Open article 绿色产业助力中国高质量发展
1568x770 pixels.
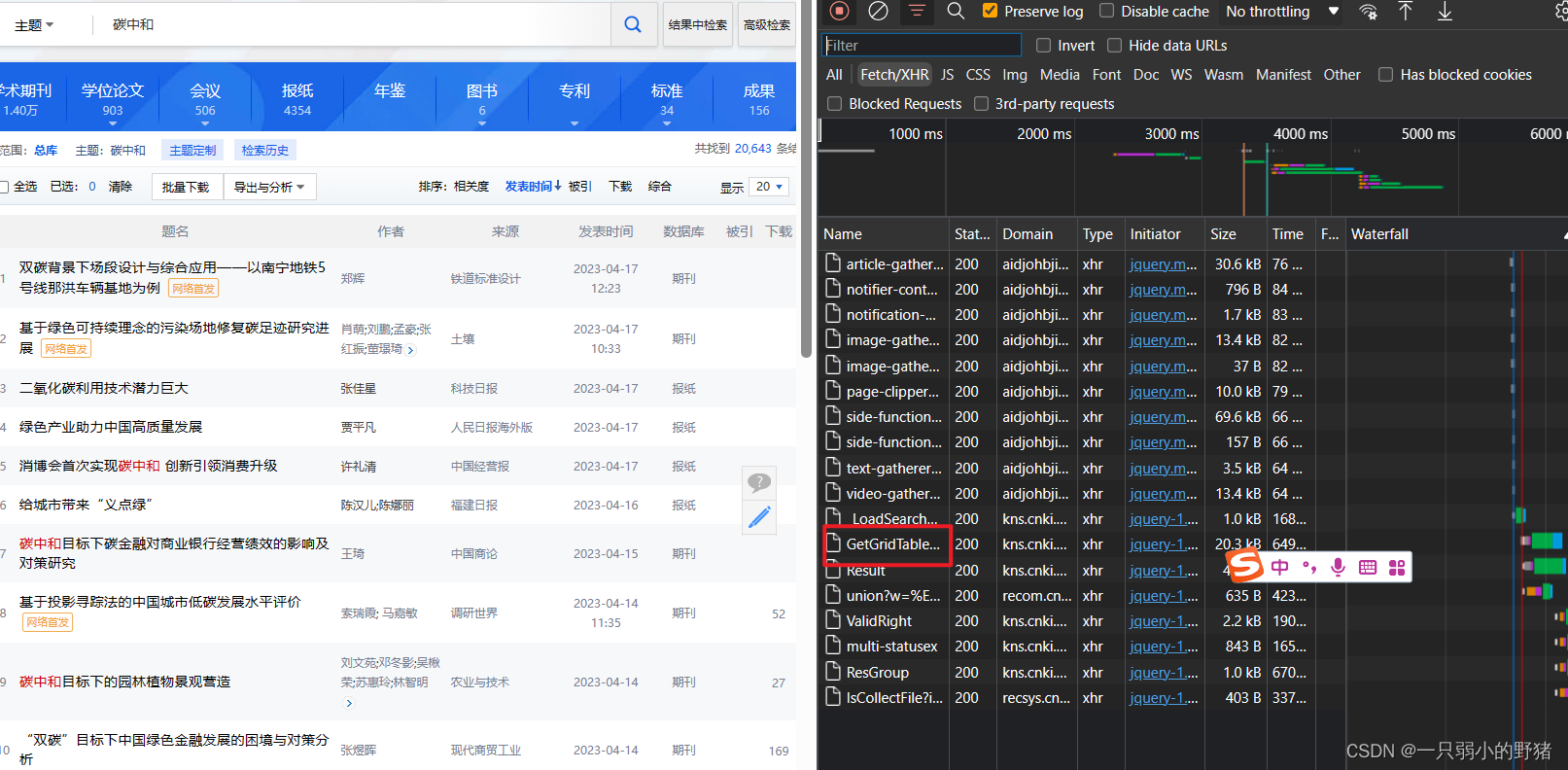pyautogui.click(x=111, y=427)
